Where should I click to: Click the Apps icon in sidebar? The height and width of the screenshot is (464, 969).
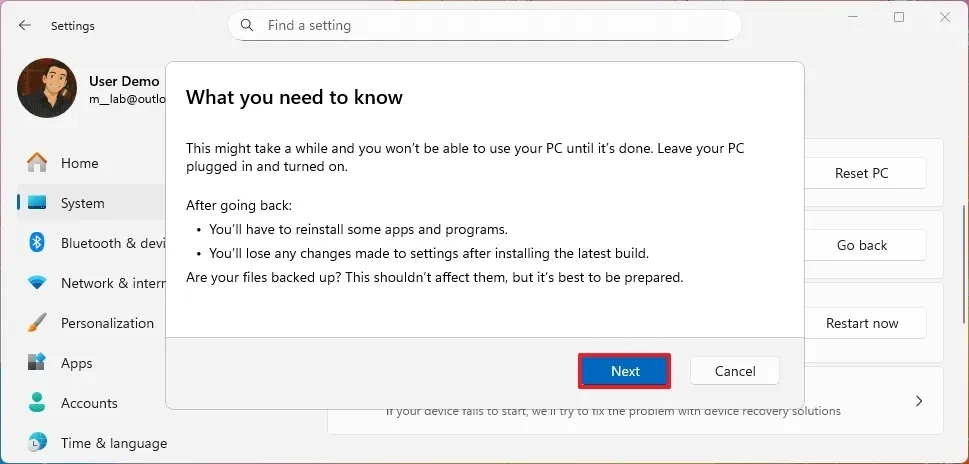[x=37, y=363]
